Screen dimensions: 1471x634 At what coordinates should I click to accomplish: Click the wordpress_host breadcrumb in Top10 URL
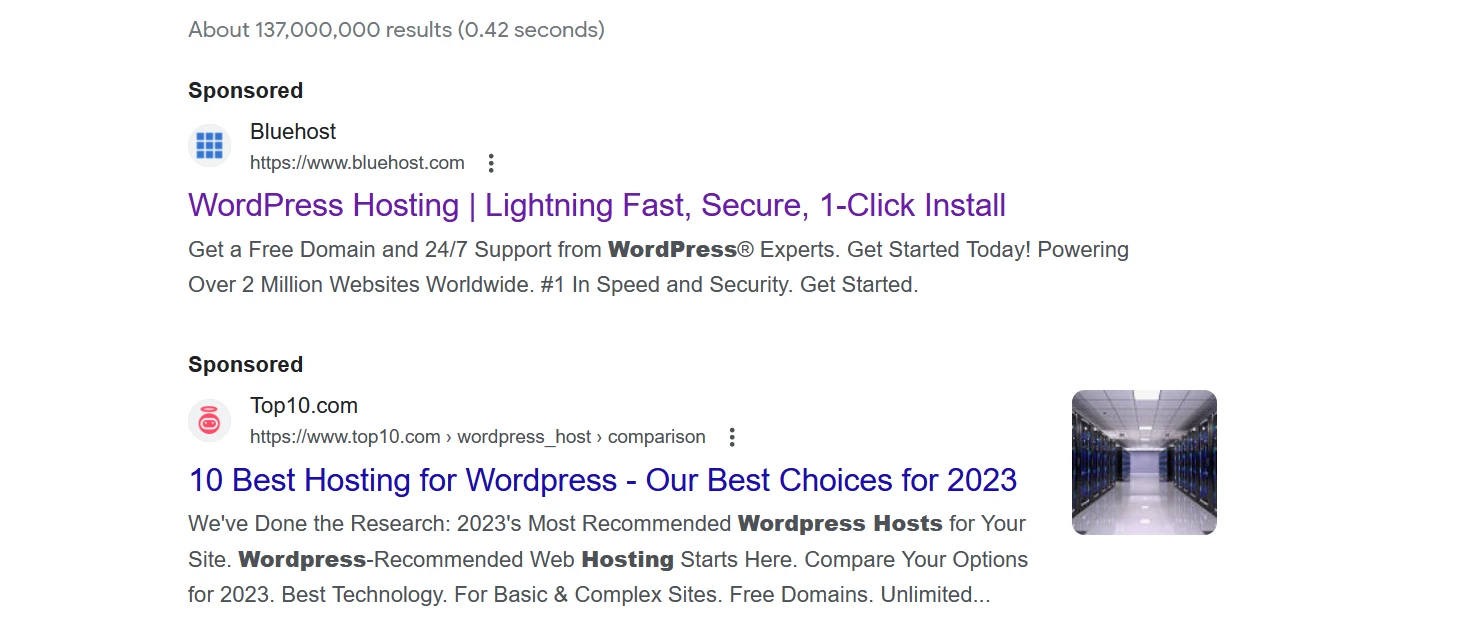coord(524,437)
